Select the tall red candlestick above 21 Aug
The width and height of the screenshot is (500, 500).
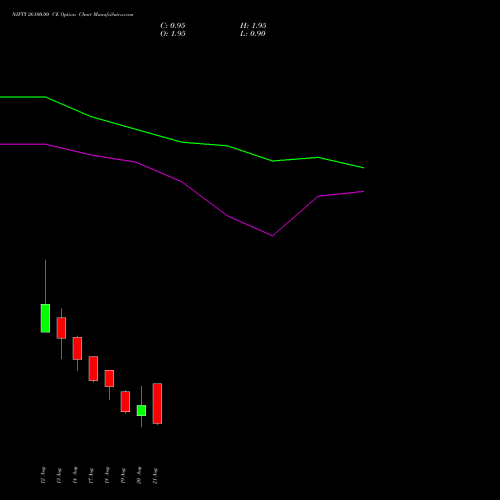click(x=157, y=403)
